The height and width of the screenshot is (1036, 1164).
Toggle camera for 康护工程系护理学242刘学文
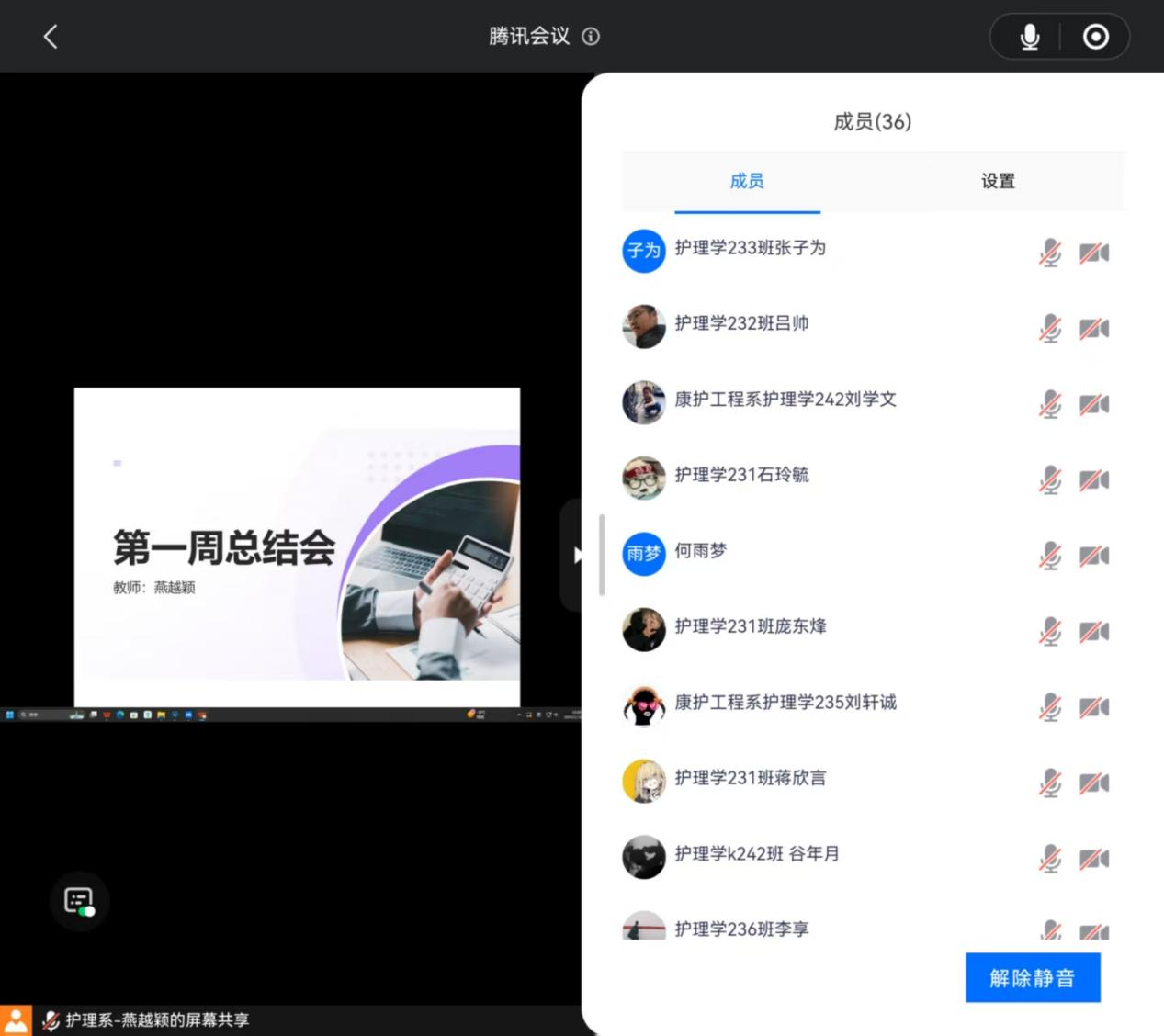pos(1093,404)
